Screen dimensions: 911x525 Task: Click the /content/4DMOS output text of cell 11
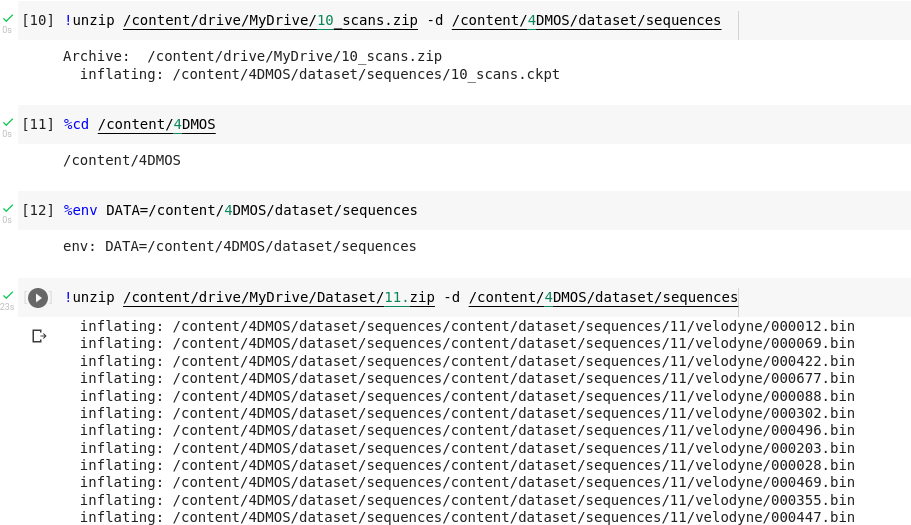pos(122,160)
